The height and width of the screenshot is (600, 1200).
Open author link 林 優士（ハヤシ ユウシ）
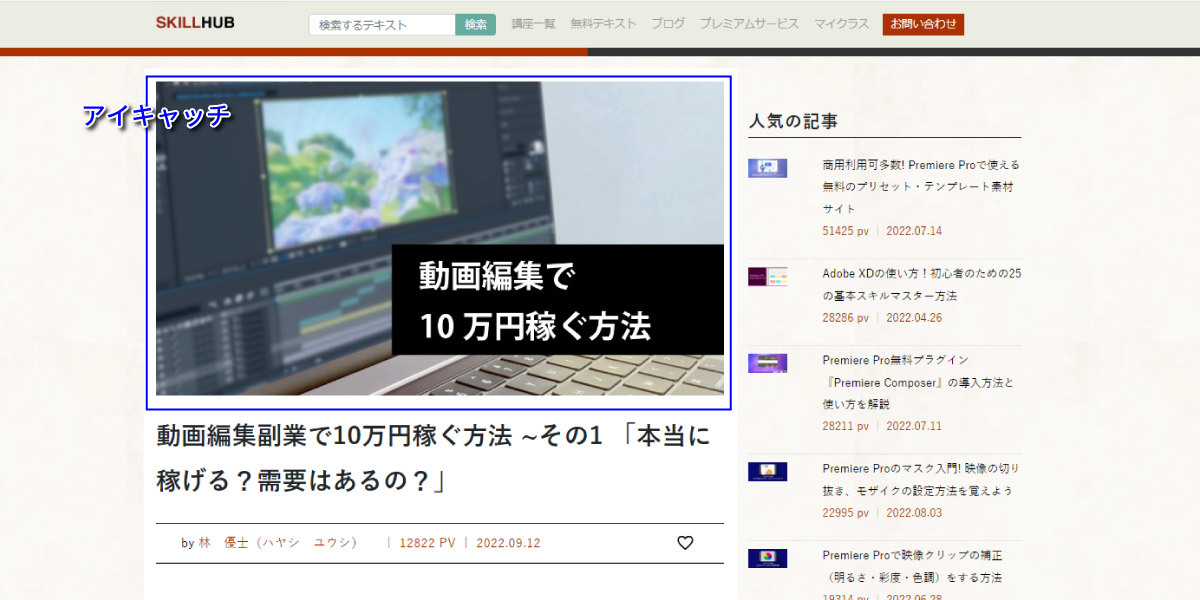point(277,543)
